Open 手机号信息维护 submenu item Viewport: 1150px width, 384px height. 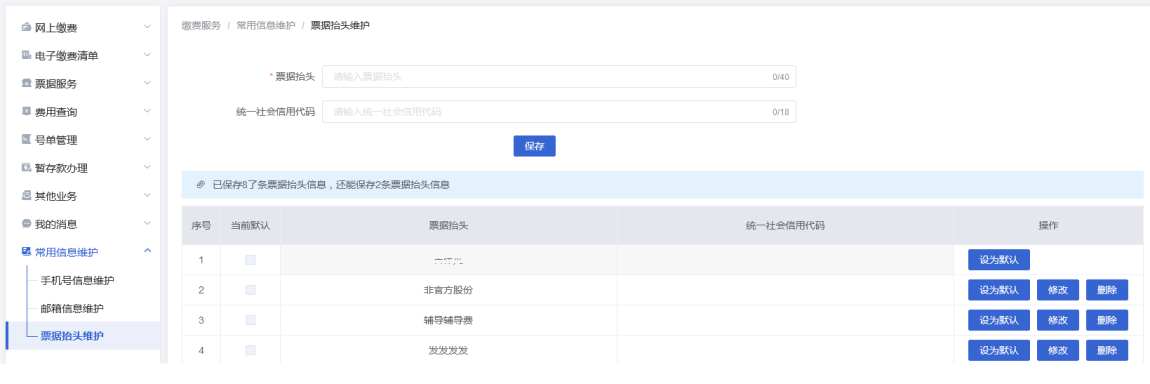(77, 280)
